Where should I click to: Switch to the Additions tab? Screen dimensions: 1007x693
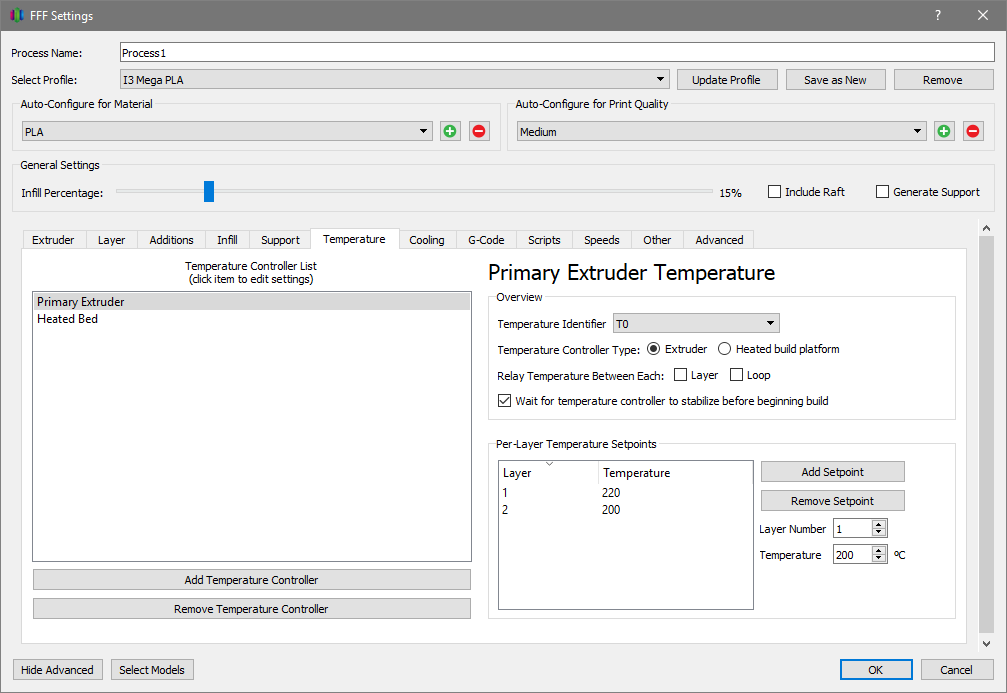pyautogui.click(x=171, y=240)
